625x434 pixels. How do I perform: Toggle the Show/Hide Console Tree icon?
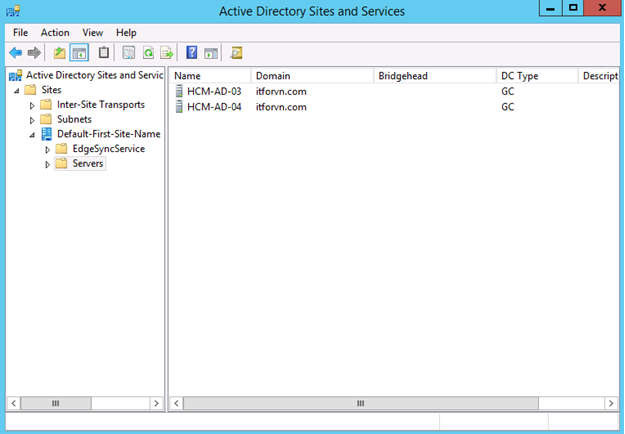coord(79,52)
